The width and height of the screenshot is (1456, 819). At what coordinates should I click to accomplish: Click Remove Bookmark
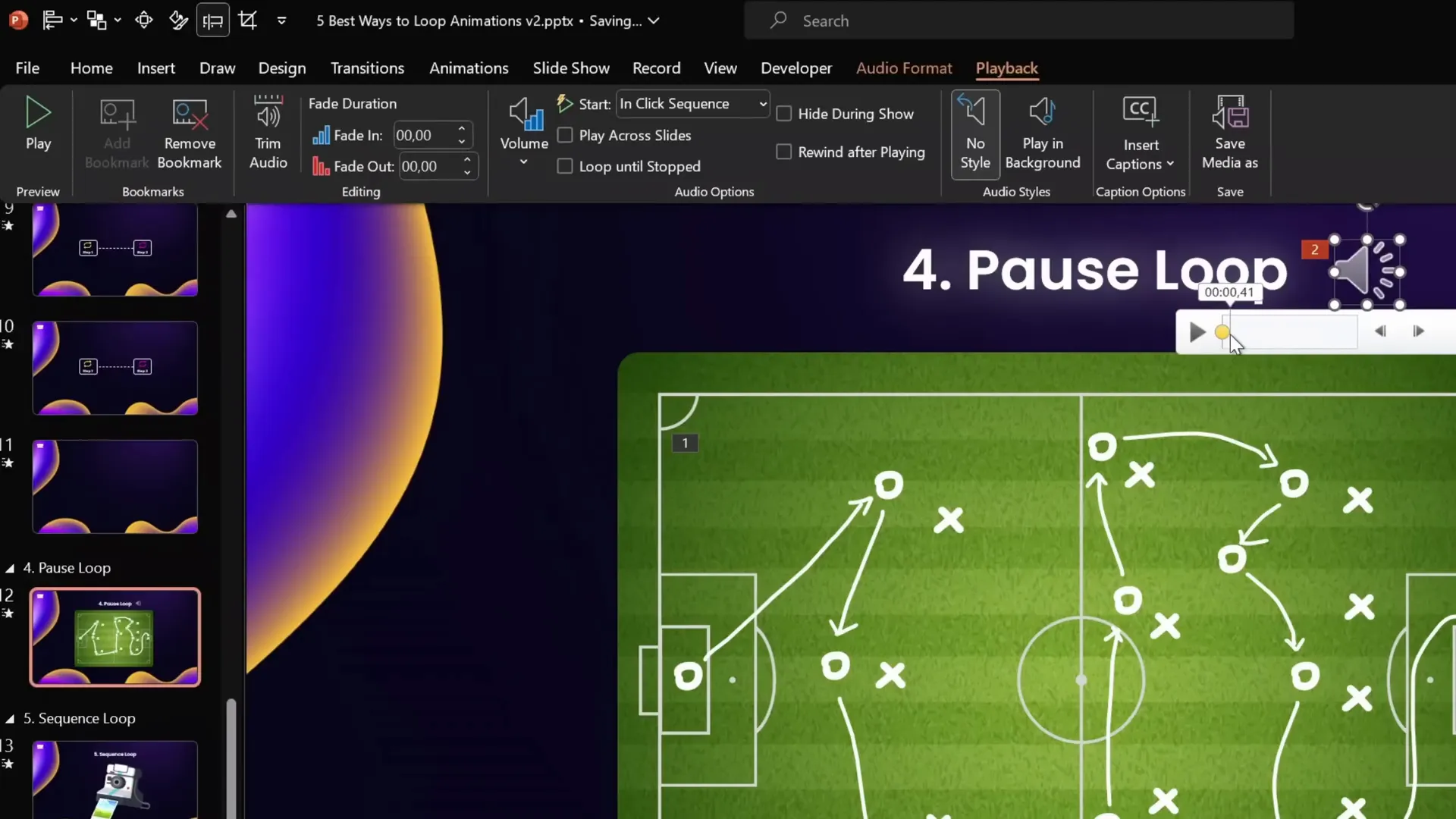point(190,133)
